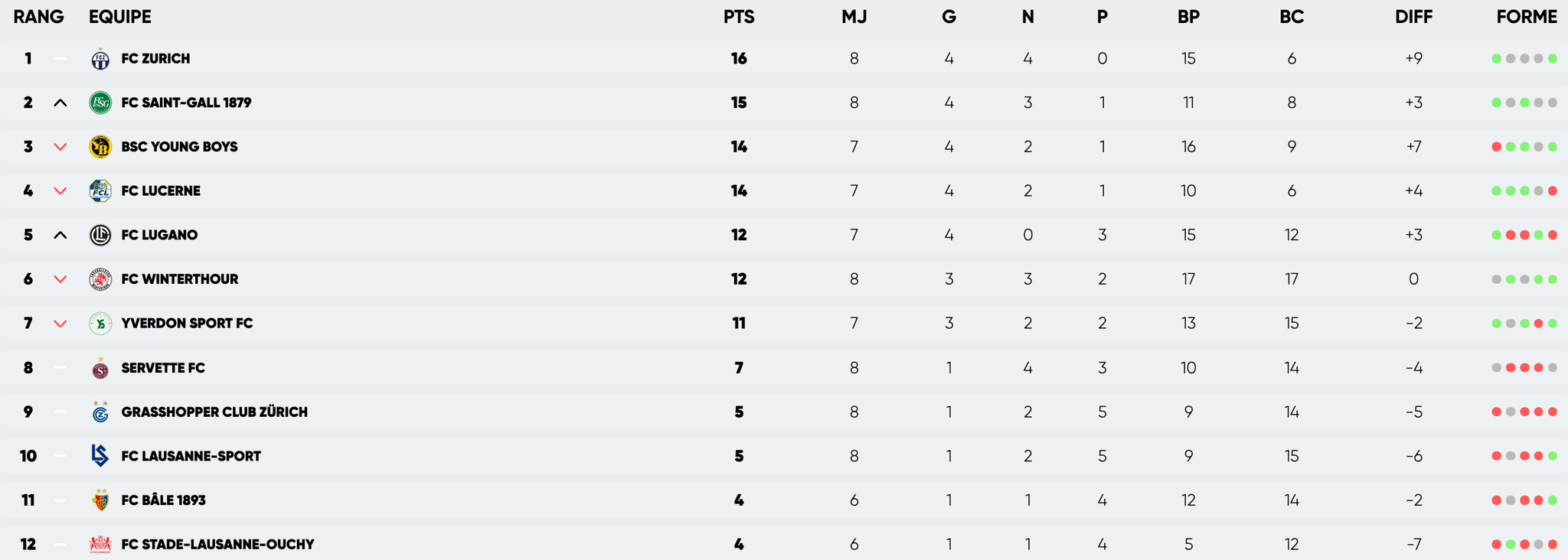Click the FC Lugano crest
This screenshot has width=1568, height=560.
tap(100, 235)
